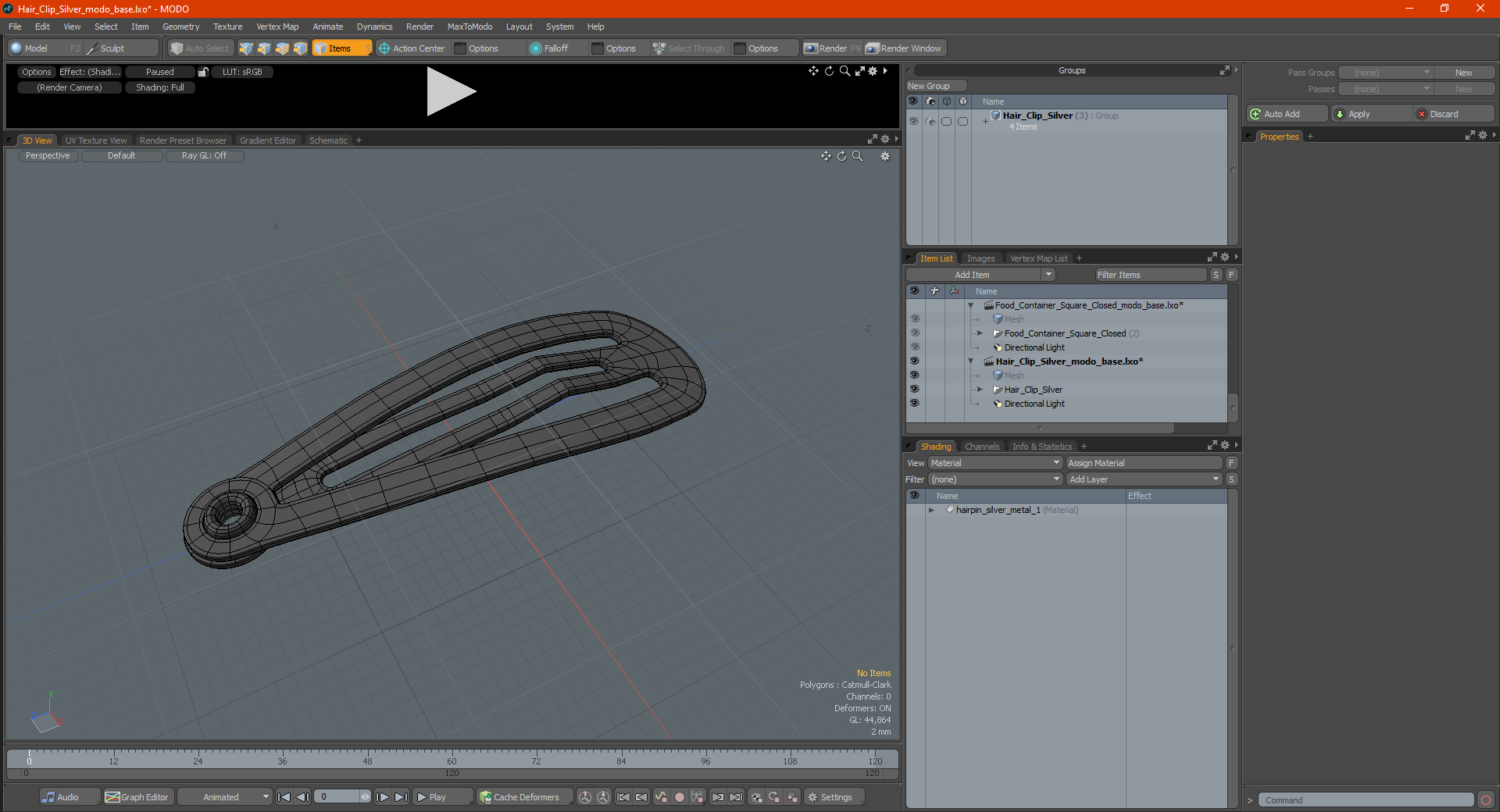Open the View Material dropdown
This screenshot has height=812, width=1500.
[x=995, y=463]
